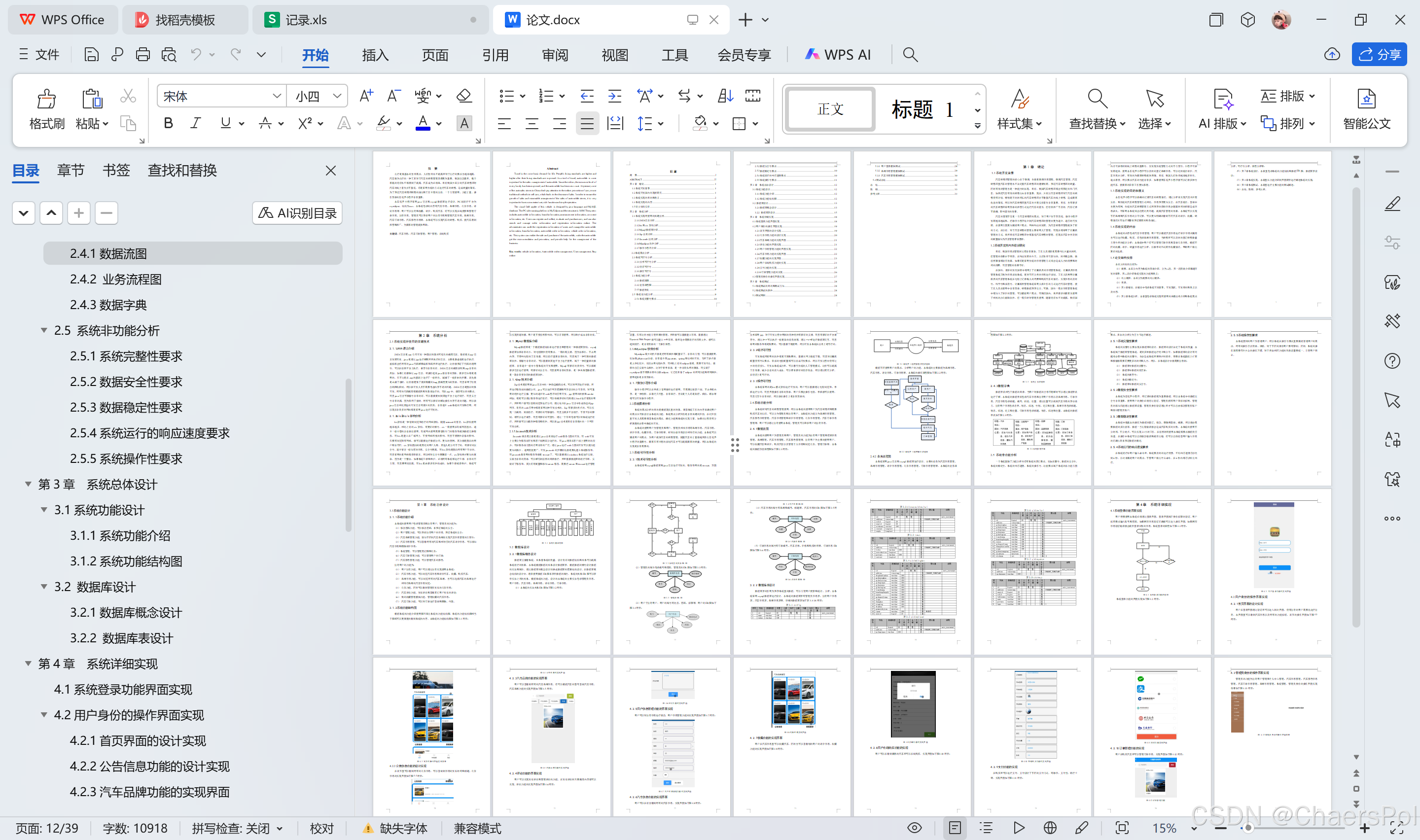
Task: Click the web layout globe icon in status bar
Action: [1050, 828]
